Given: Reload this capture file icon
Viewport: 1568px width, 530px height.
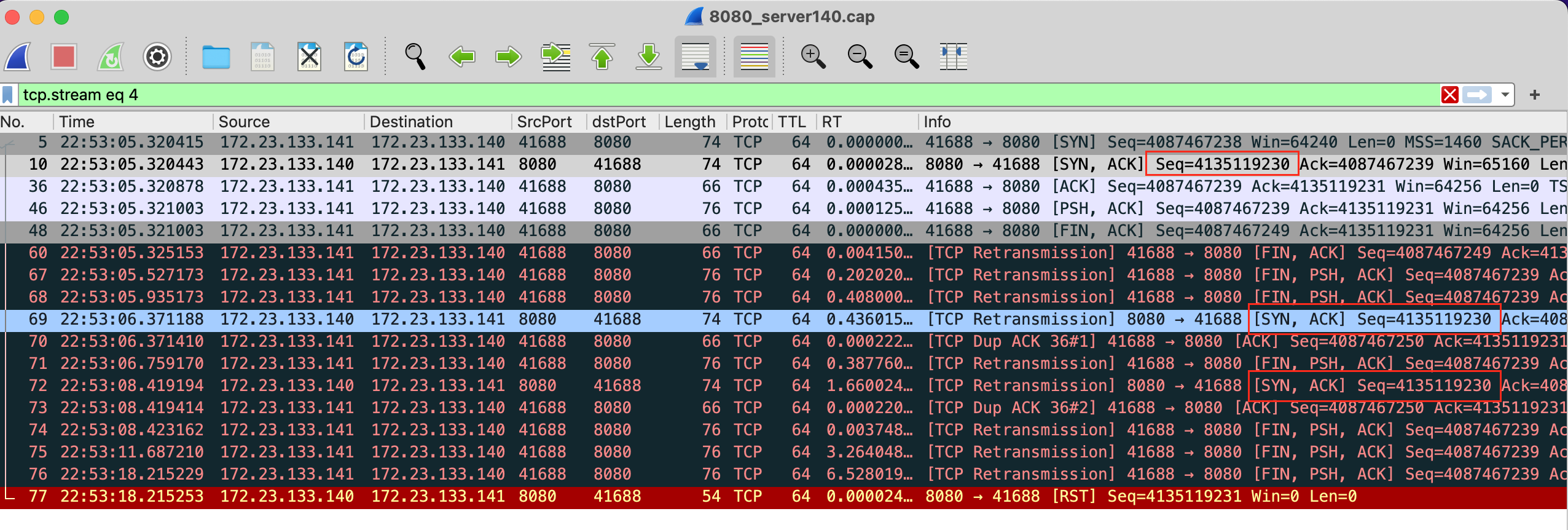Looking at the screenshot, I should coord(356,57).
